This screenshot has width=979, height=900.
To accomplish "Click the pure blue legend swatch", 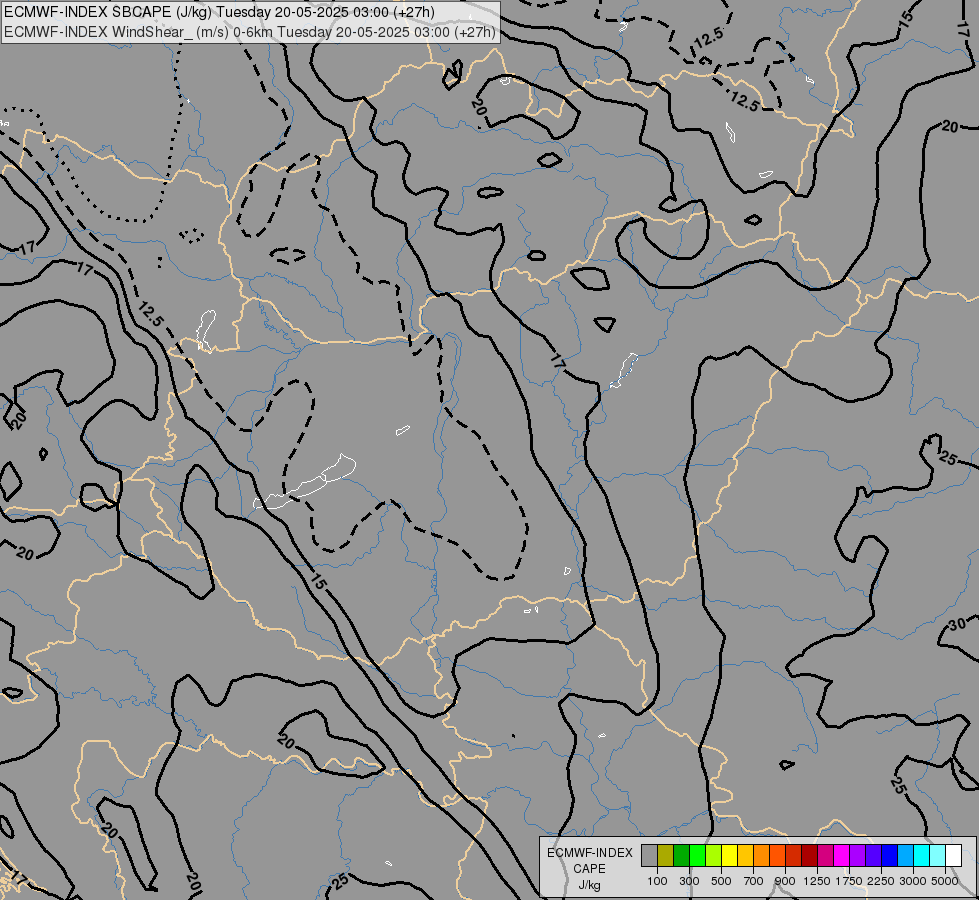I will coord(889,855).
